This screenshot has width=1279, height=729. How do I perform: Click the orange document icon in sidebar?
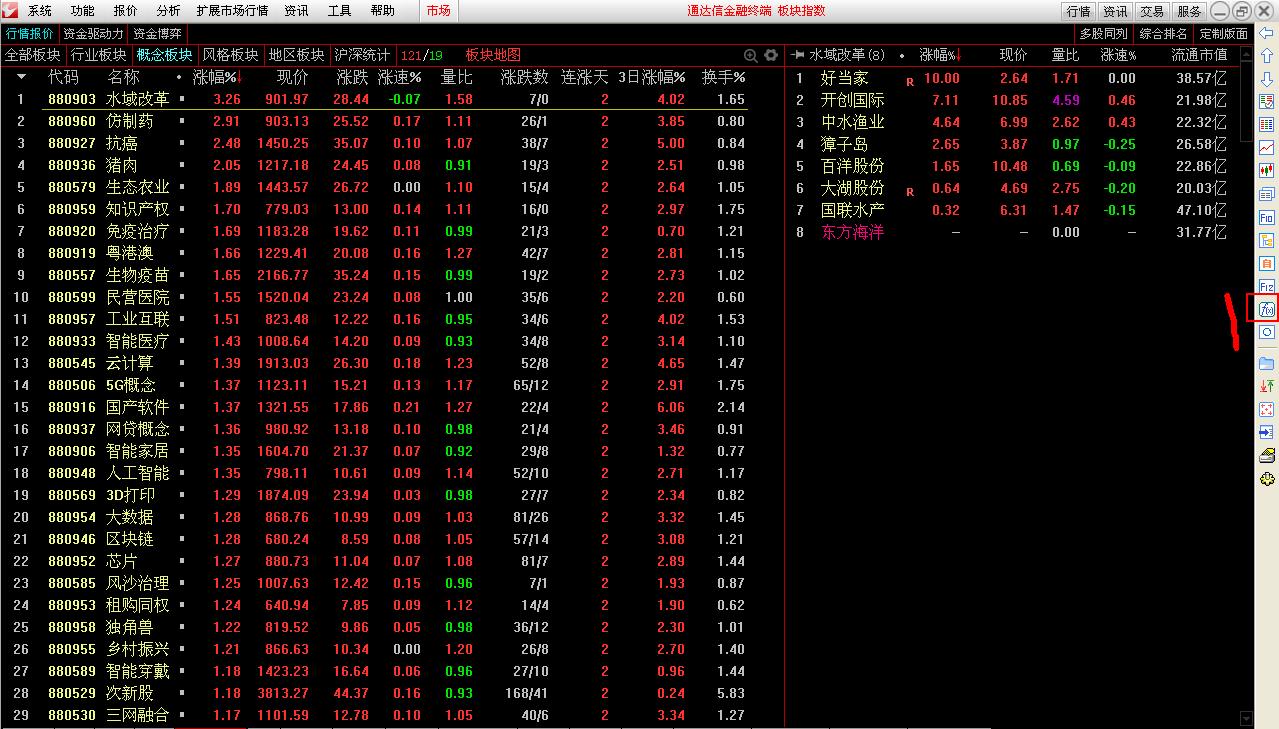pos(1266,263)
